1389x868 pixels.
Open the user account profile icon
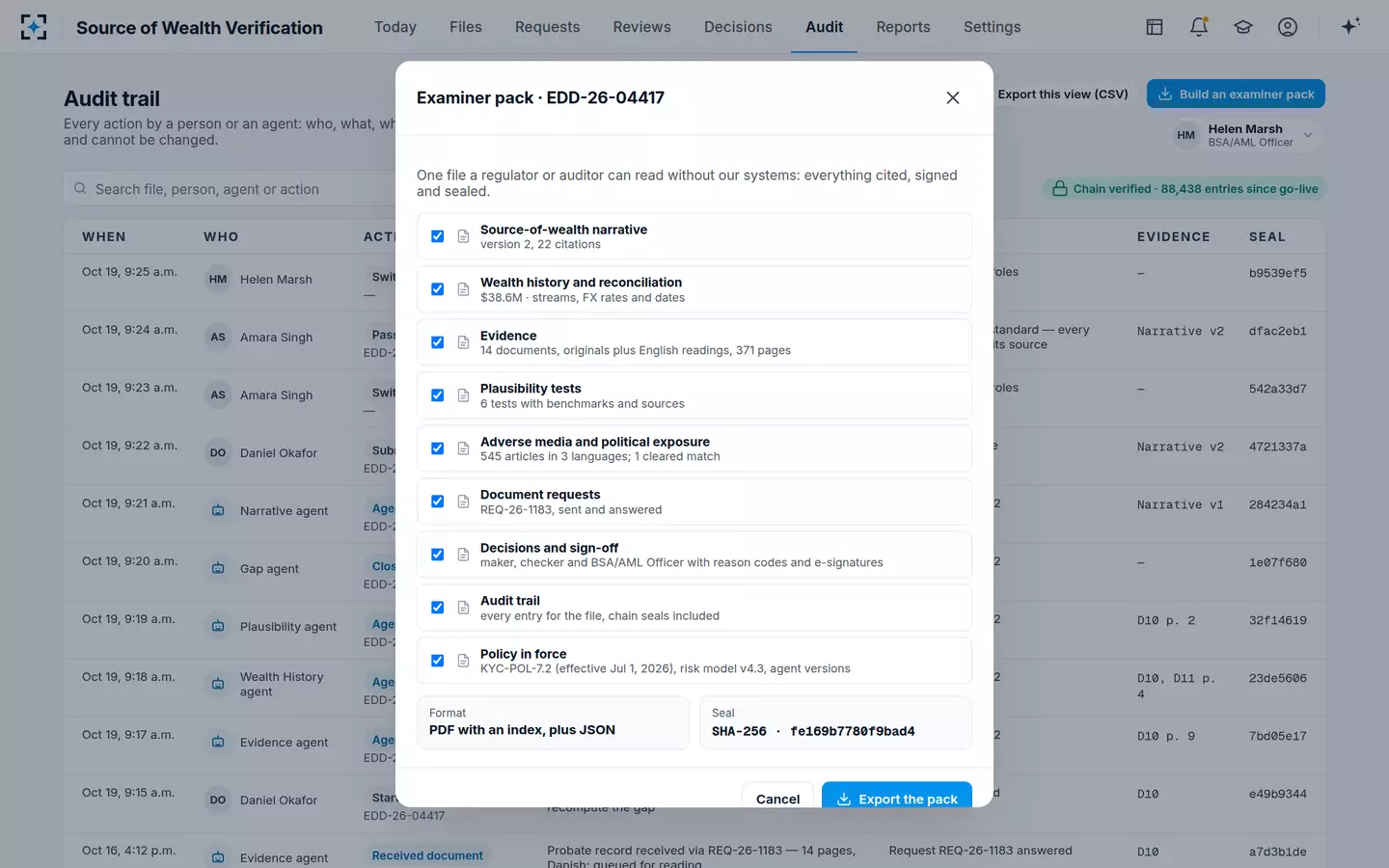pos(1288,27)
